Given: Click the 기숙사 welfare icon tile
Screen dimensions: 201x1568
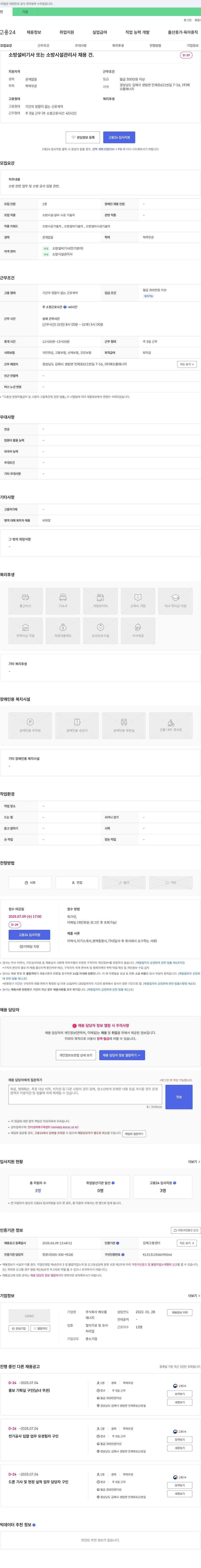Looking at the screenshot, I should pos(63,600).
